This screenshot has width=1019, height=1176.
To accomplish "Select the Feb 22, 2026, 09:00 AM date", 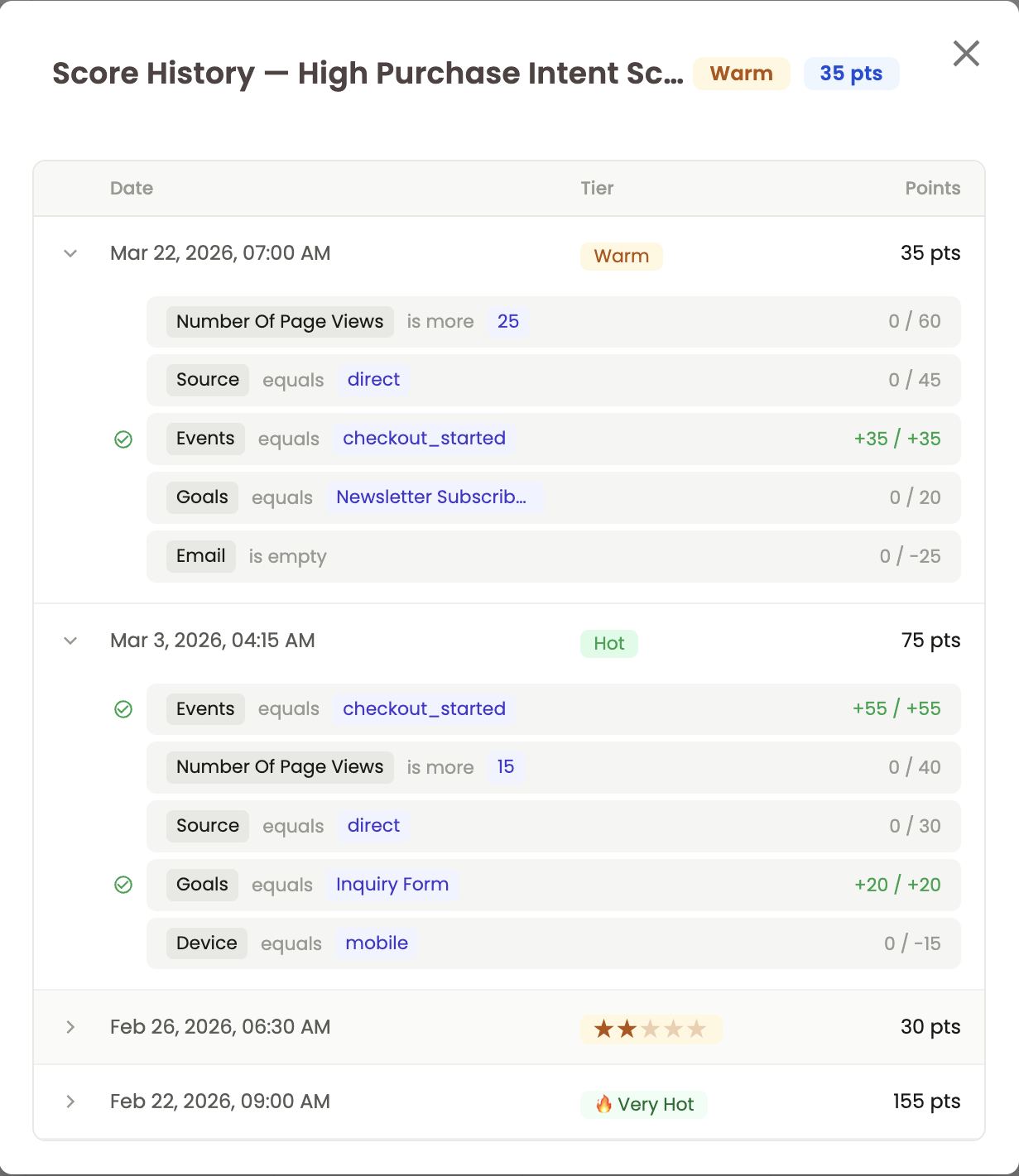I will click(220, 1102).
